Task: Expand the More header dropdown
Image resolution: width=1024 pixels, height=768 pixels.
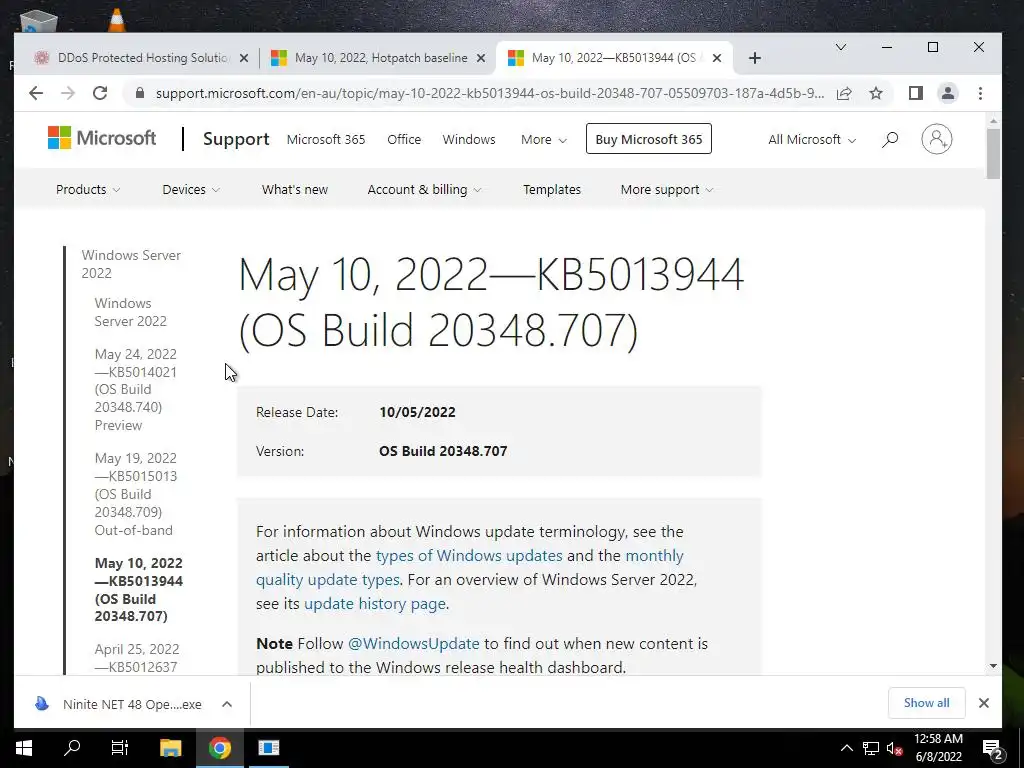Action: coord(543,140)
